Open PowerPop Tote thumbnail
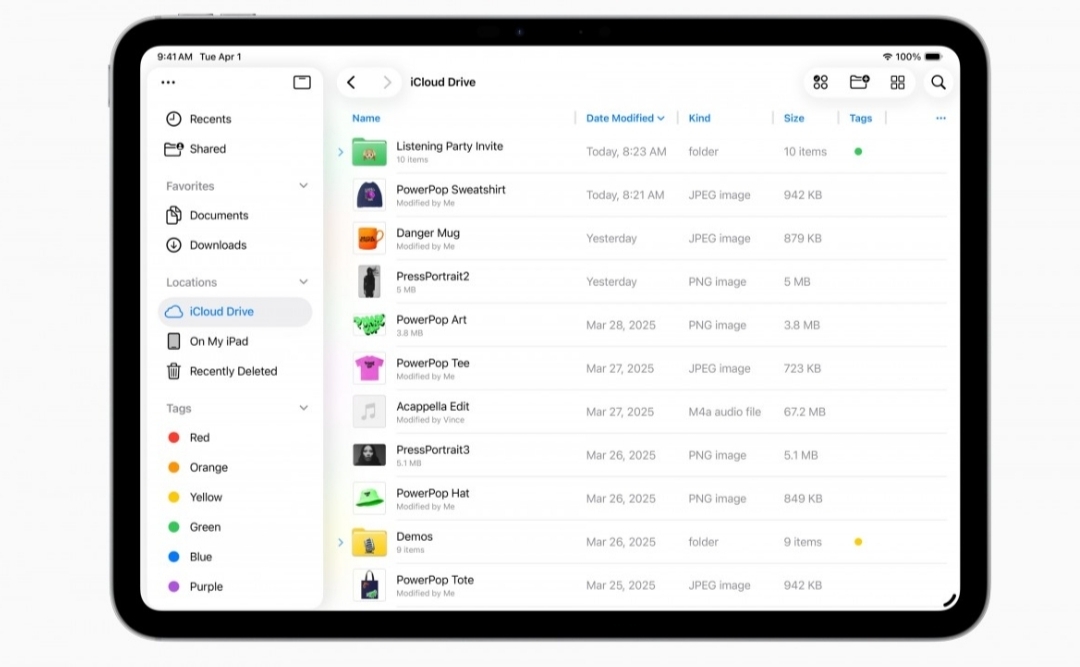Screen dimensions: 1080x667 [369, 585]
